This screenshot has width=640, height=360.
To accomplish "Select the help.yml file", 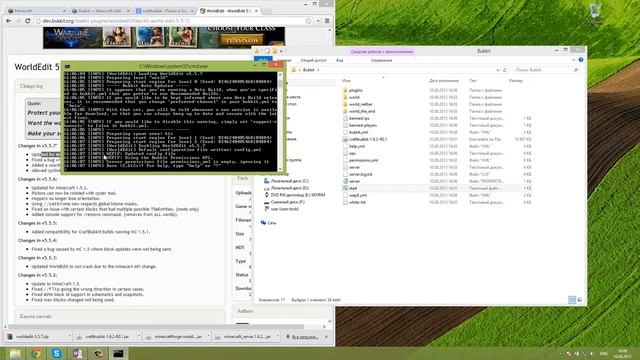I will pos(357,146).
